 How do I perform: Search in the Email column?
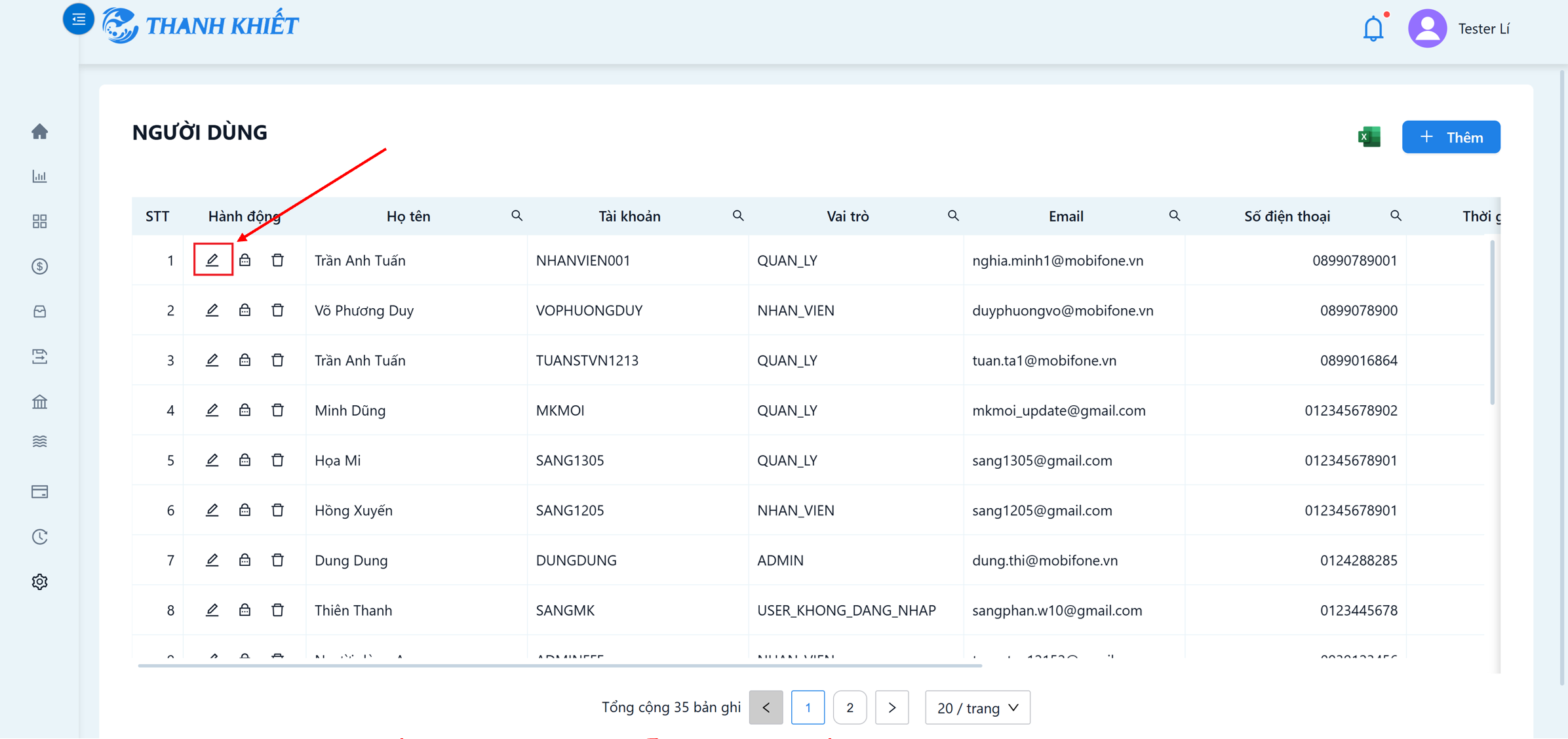[x=1175, y=216]
